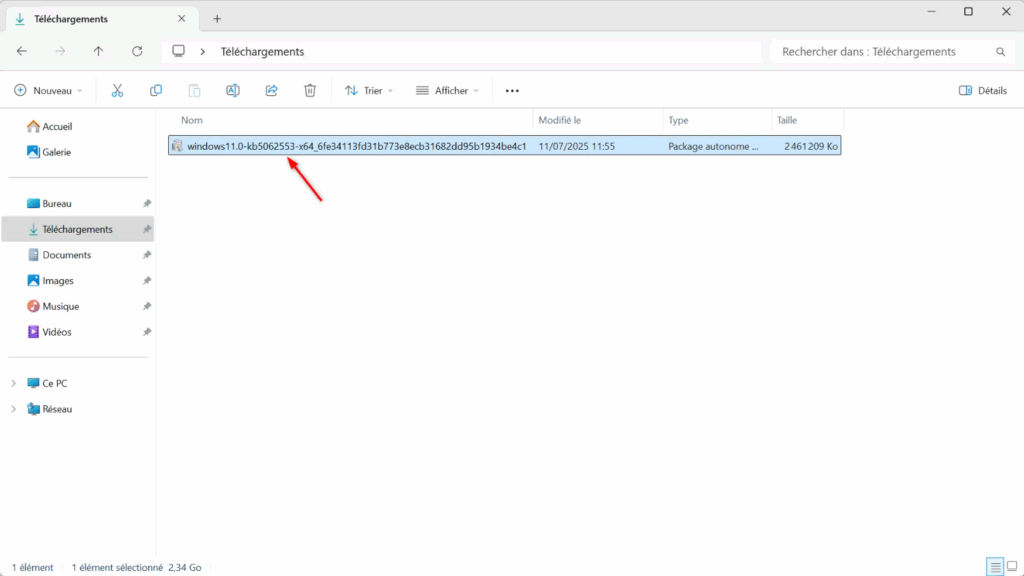This screenshot has width=1024, height=576.
Task: Expand the Réseau tree node
Action: coord(13,409)
